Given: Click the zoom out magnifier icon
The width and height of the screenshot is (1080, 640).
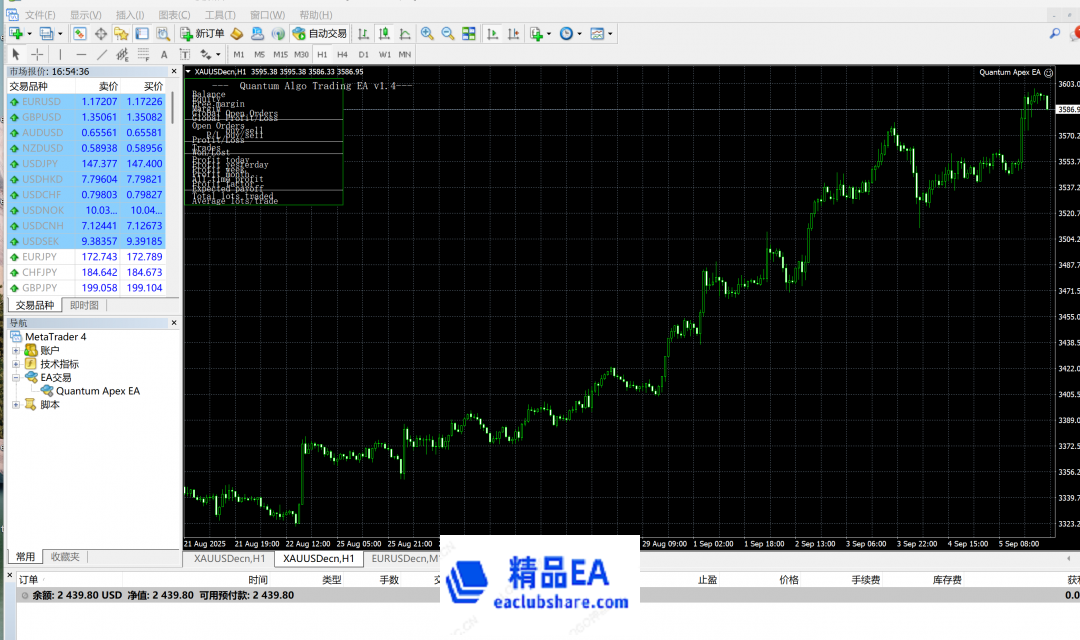Looking at the screenshot, I should pos(447,33).
